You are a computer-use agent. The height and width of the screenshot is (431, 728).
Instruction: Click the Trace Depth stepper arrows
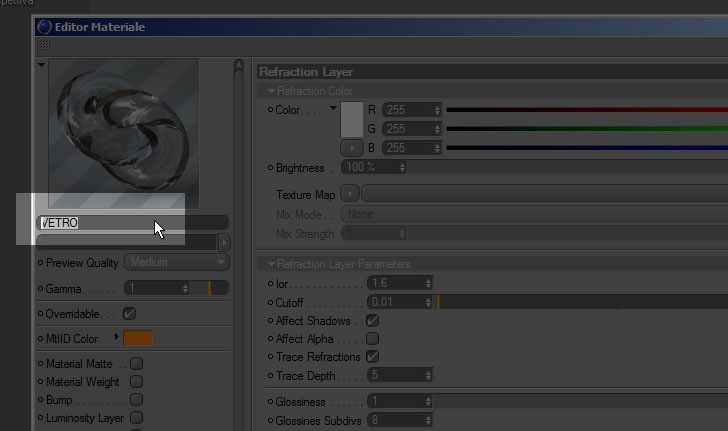click(x=428, y=375)
